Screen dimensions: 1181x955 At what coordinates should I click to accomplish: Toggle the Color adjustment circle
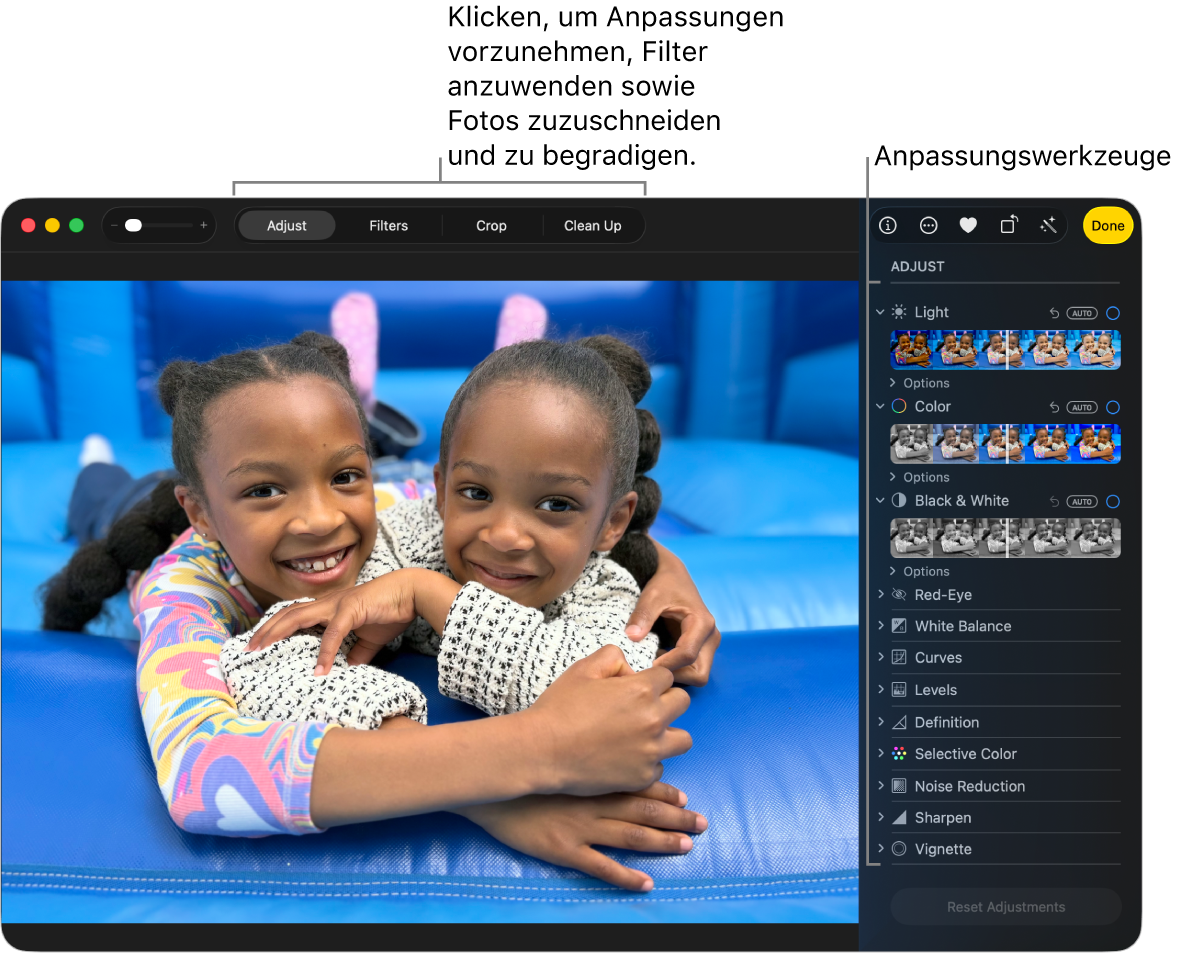coord(1113,407)
